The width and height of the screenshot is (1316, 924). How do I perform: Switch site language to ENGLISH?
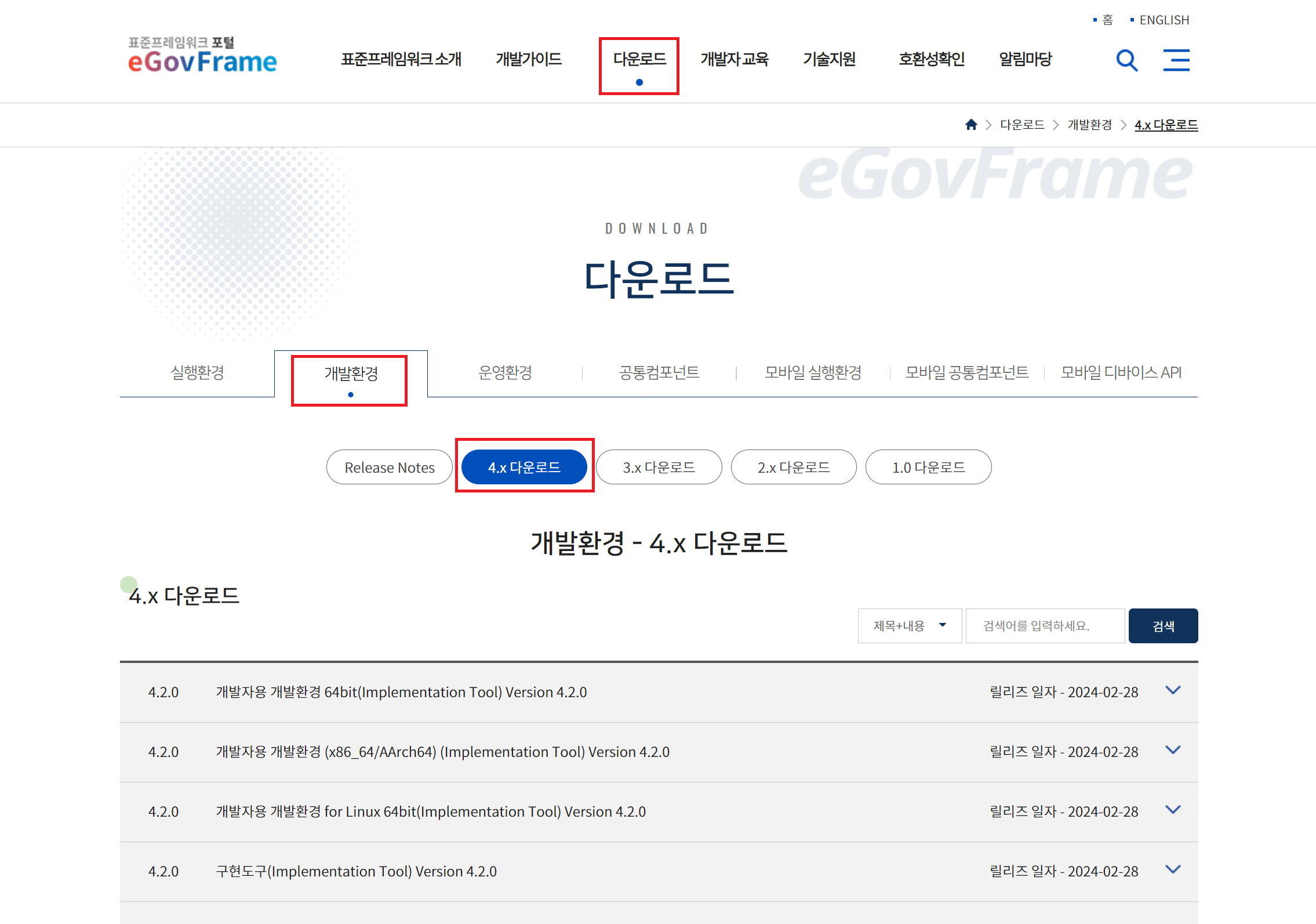click(1164, 20)
